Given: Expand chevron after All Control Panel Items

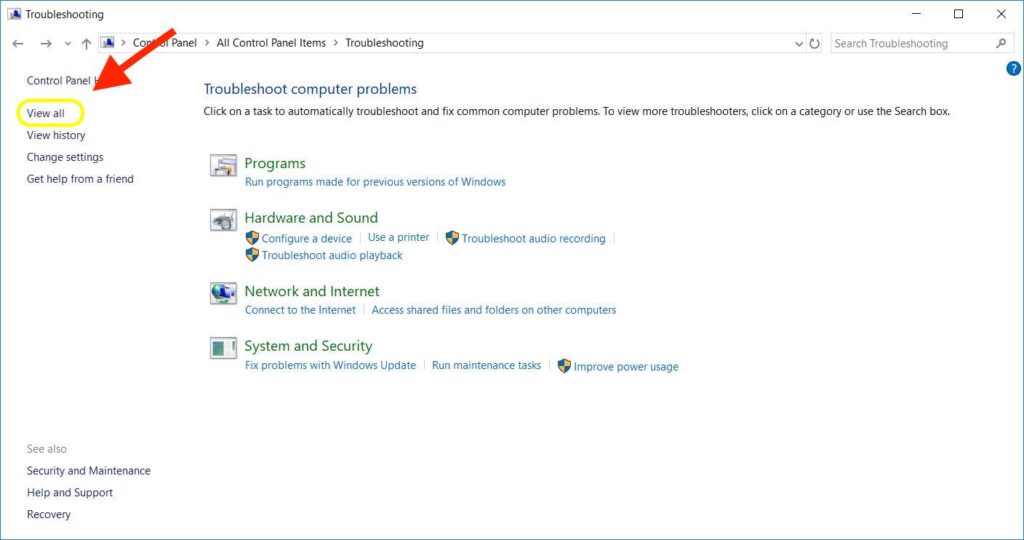Looking at the screenshot, I should (336, 43).
